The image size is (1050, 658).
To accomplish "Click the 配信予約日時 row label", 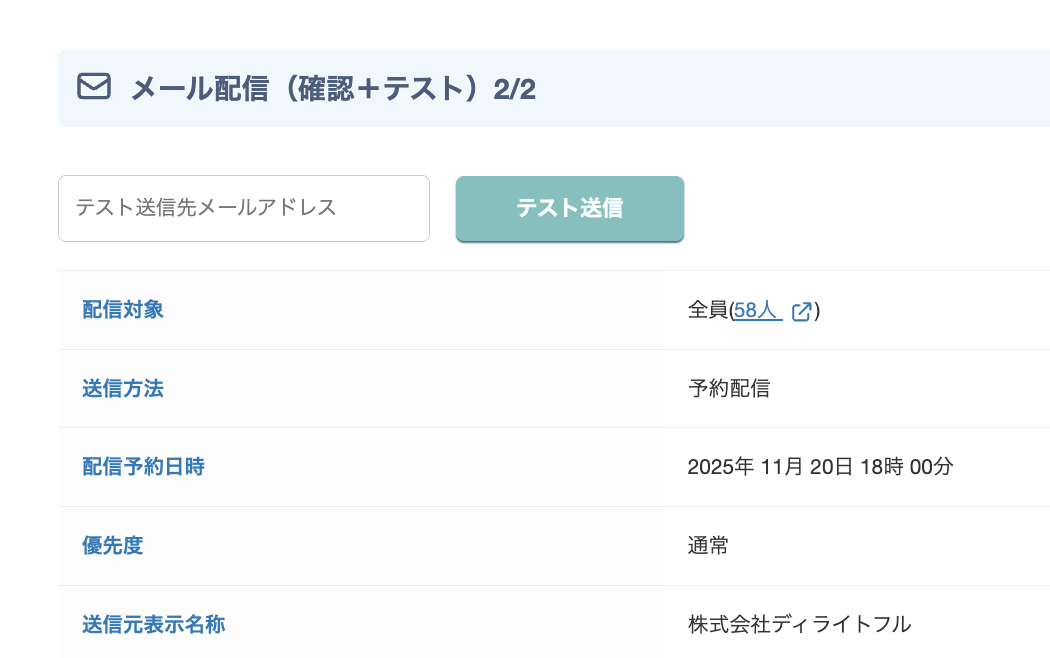I will coord(143,467).
